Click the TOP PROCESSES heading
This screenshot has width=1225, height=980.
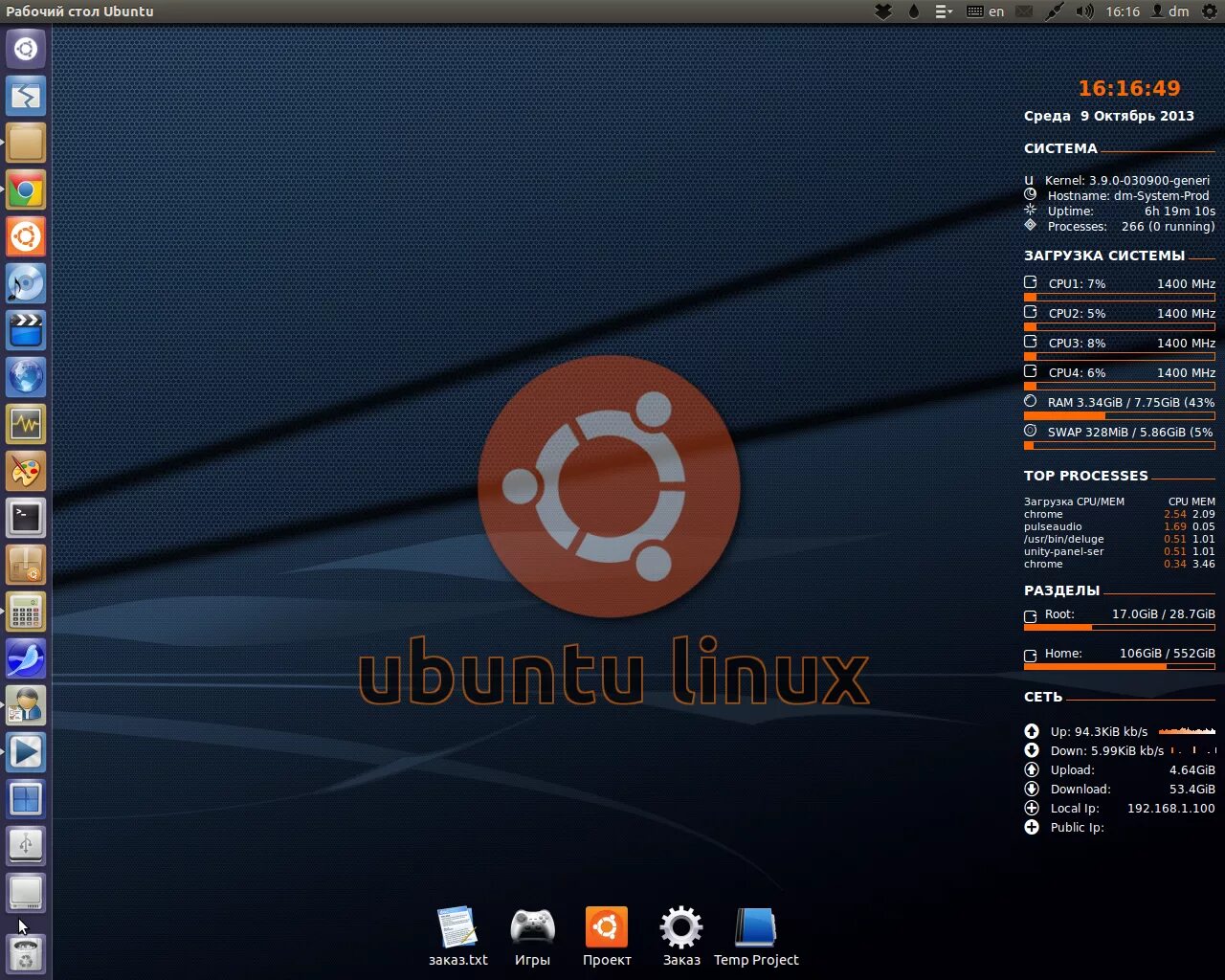[x=1085, y=476]
